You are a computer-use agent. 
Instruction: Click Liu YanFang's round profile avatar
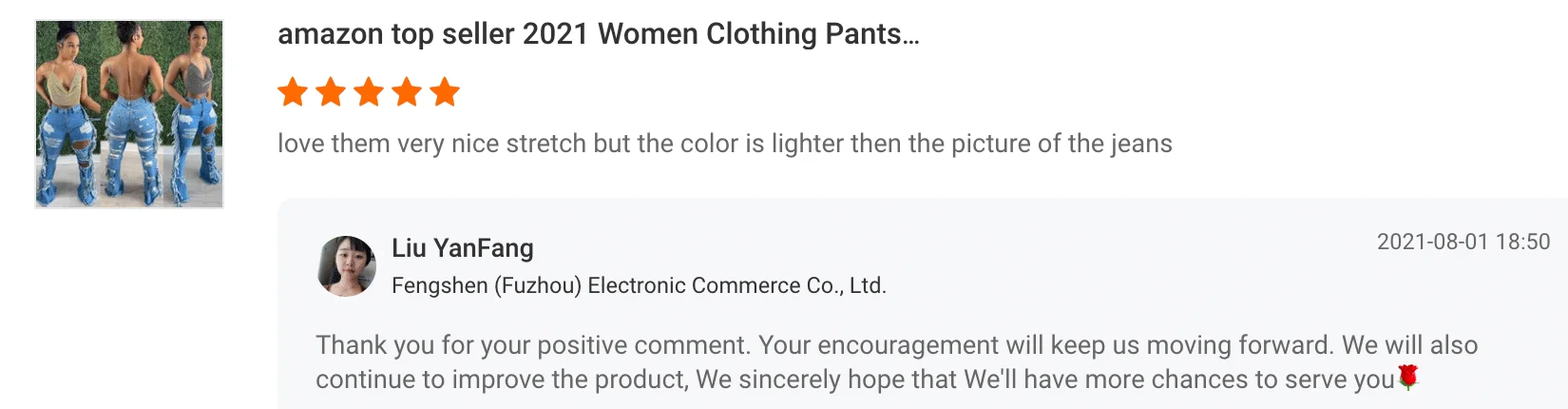(x=347, y=266)
